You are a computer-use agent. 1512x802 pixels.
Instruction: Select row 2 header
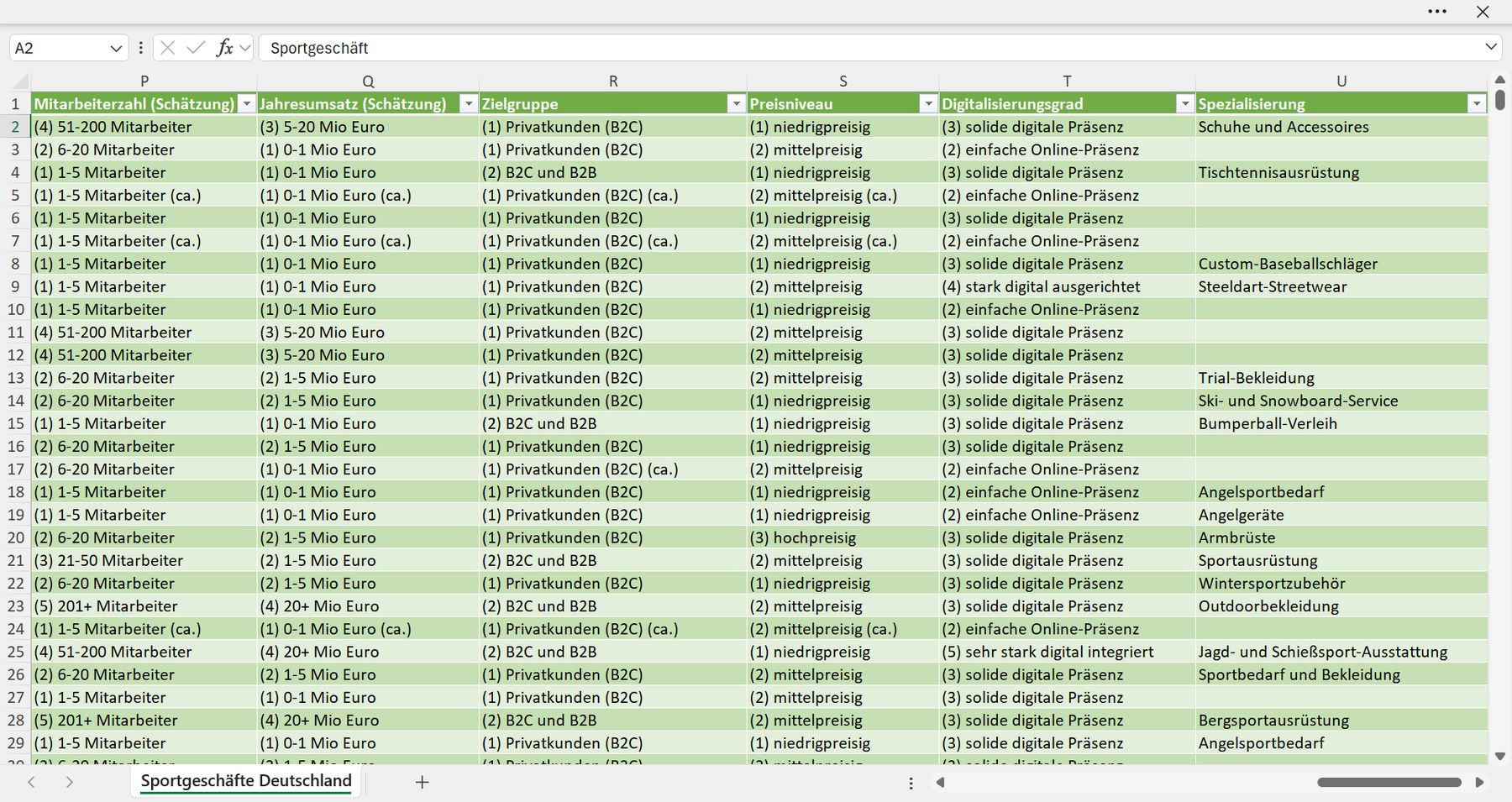(15, 127)
